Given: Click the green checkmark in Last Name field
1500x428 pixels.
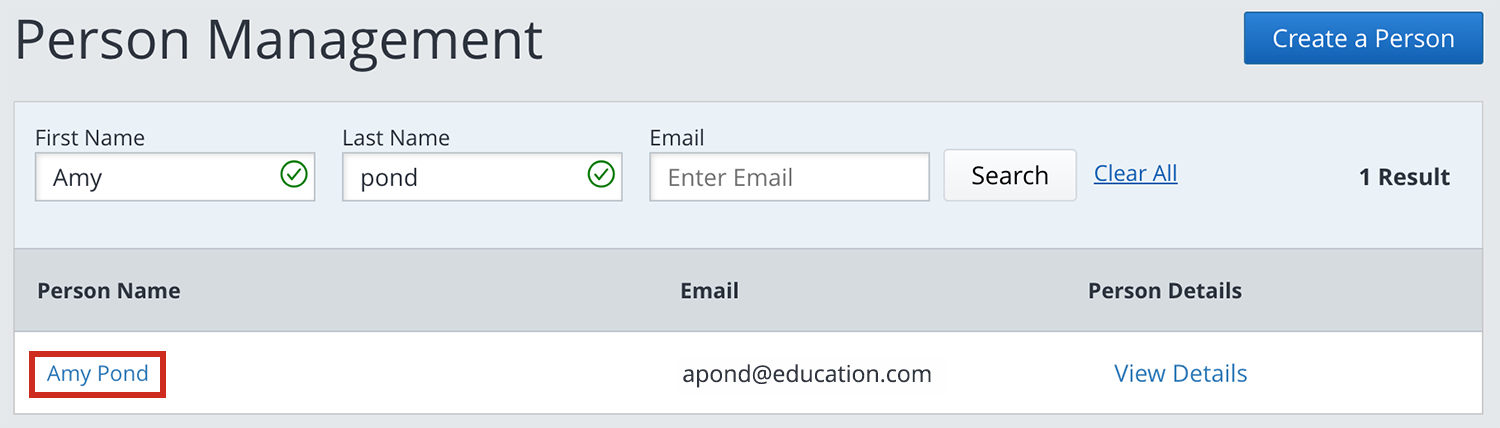Looking at the screenshot, I should 600,176.
